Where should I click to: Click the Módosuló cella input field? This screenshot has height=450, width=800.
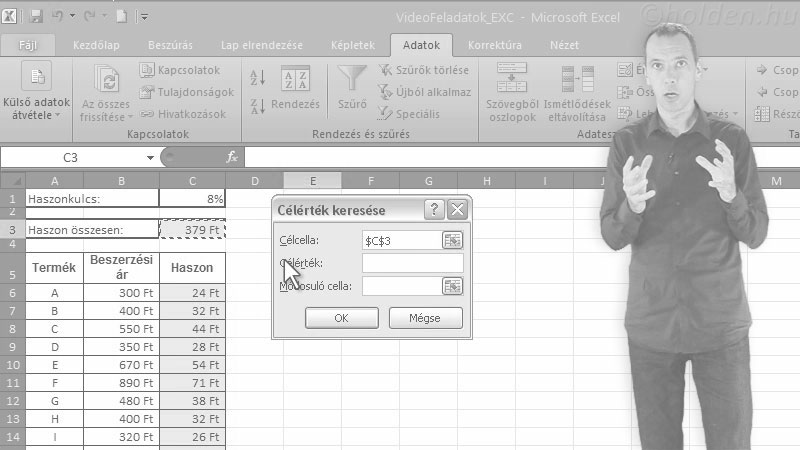pos(402,286)
